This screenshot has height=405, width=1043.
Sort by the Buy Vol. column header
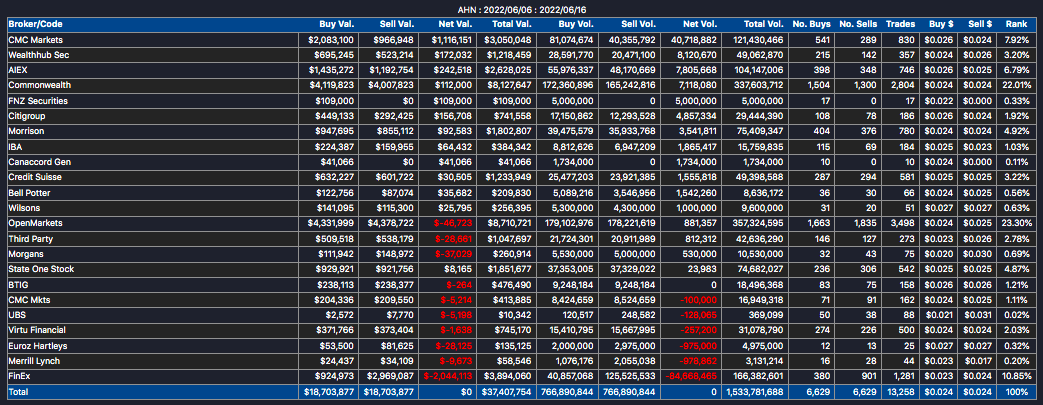tap(575, 23)
